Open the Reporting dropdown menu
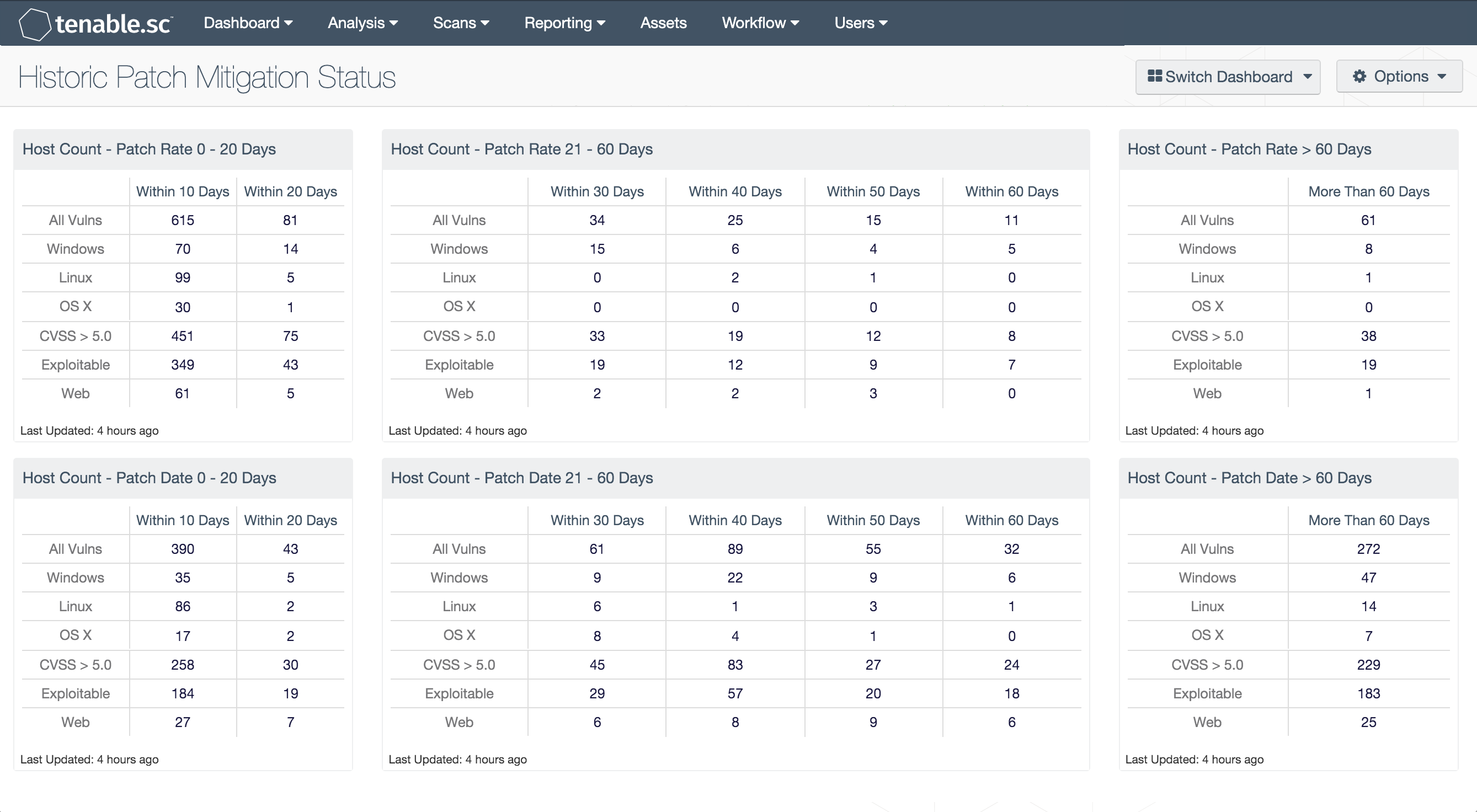 point(563,22)
